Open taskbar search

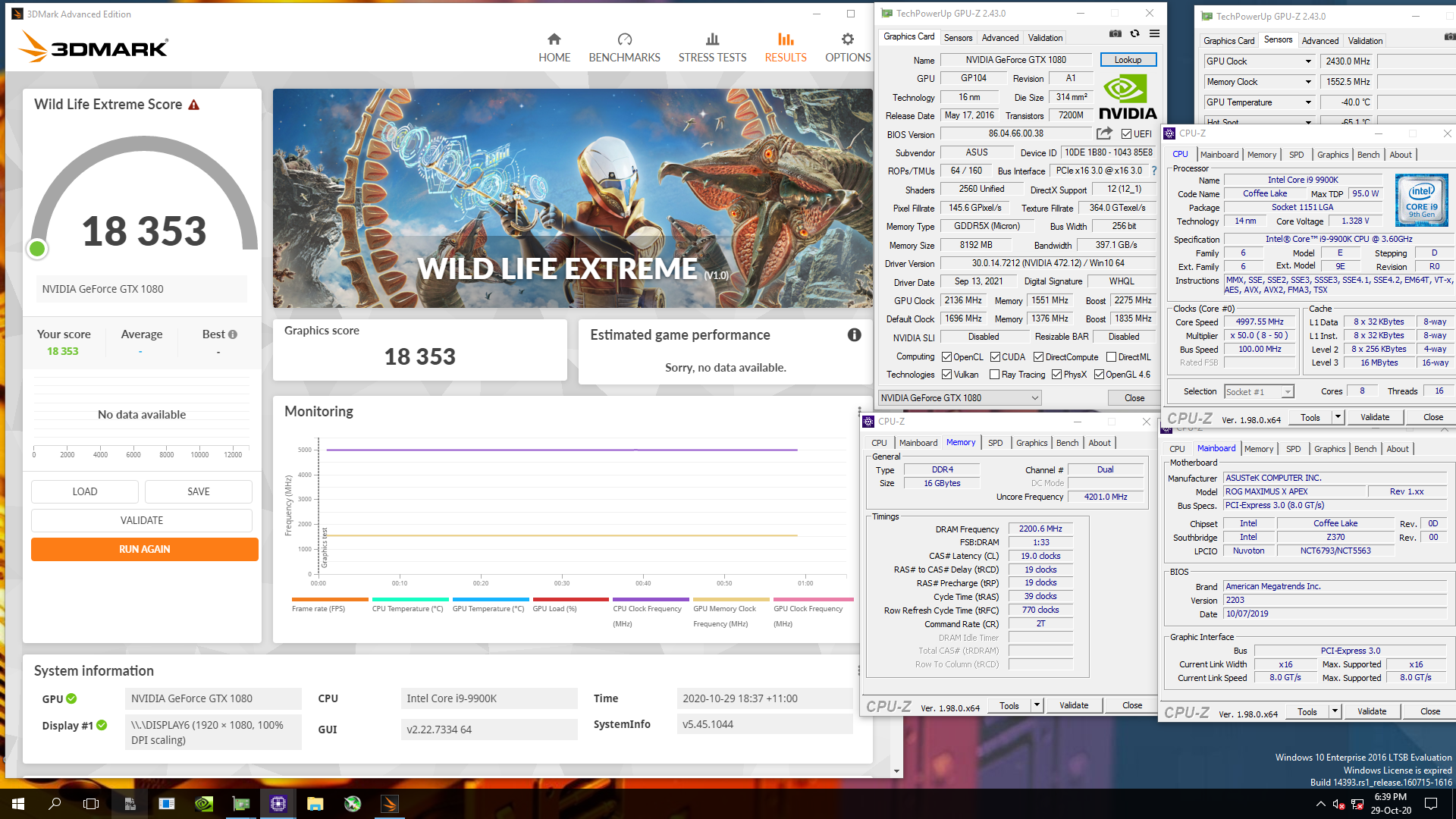pyautogui.click(x=55, y=804)
